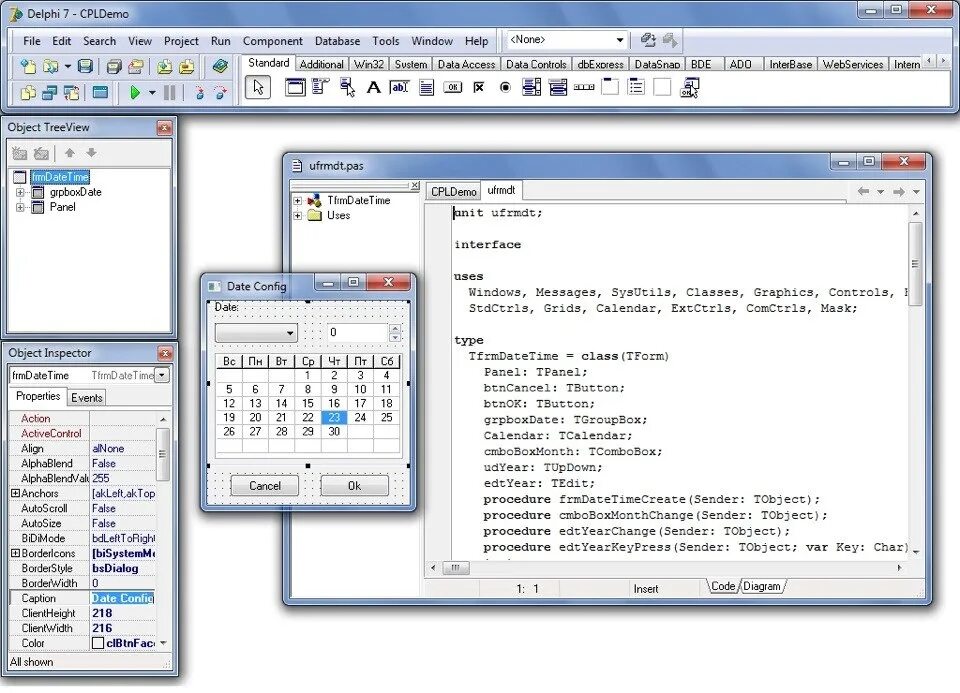Click the year up-down spinner up arrow
The height and width of the screenshot is (693, 960).
(x=395, y=328)
